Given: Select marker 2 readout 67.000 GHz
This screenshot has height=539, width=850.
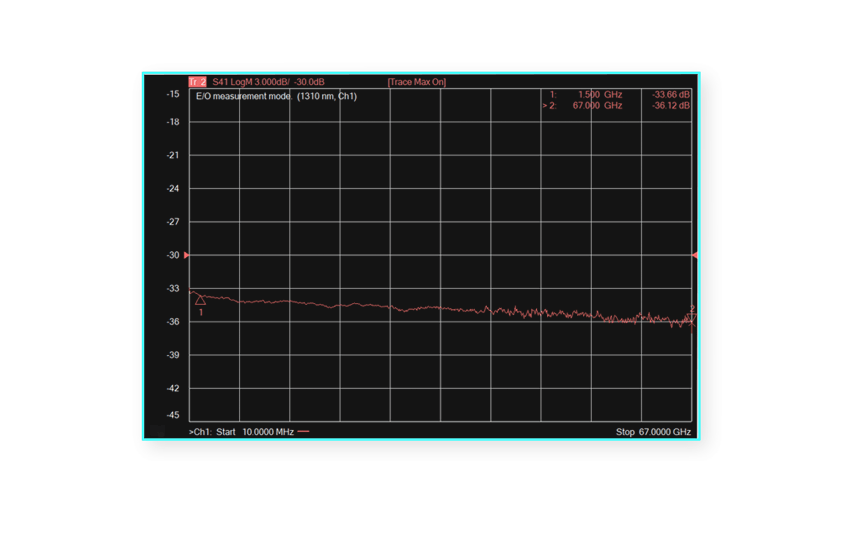Looking at the screenshot, I should click(x=596, y=105).
